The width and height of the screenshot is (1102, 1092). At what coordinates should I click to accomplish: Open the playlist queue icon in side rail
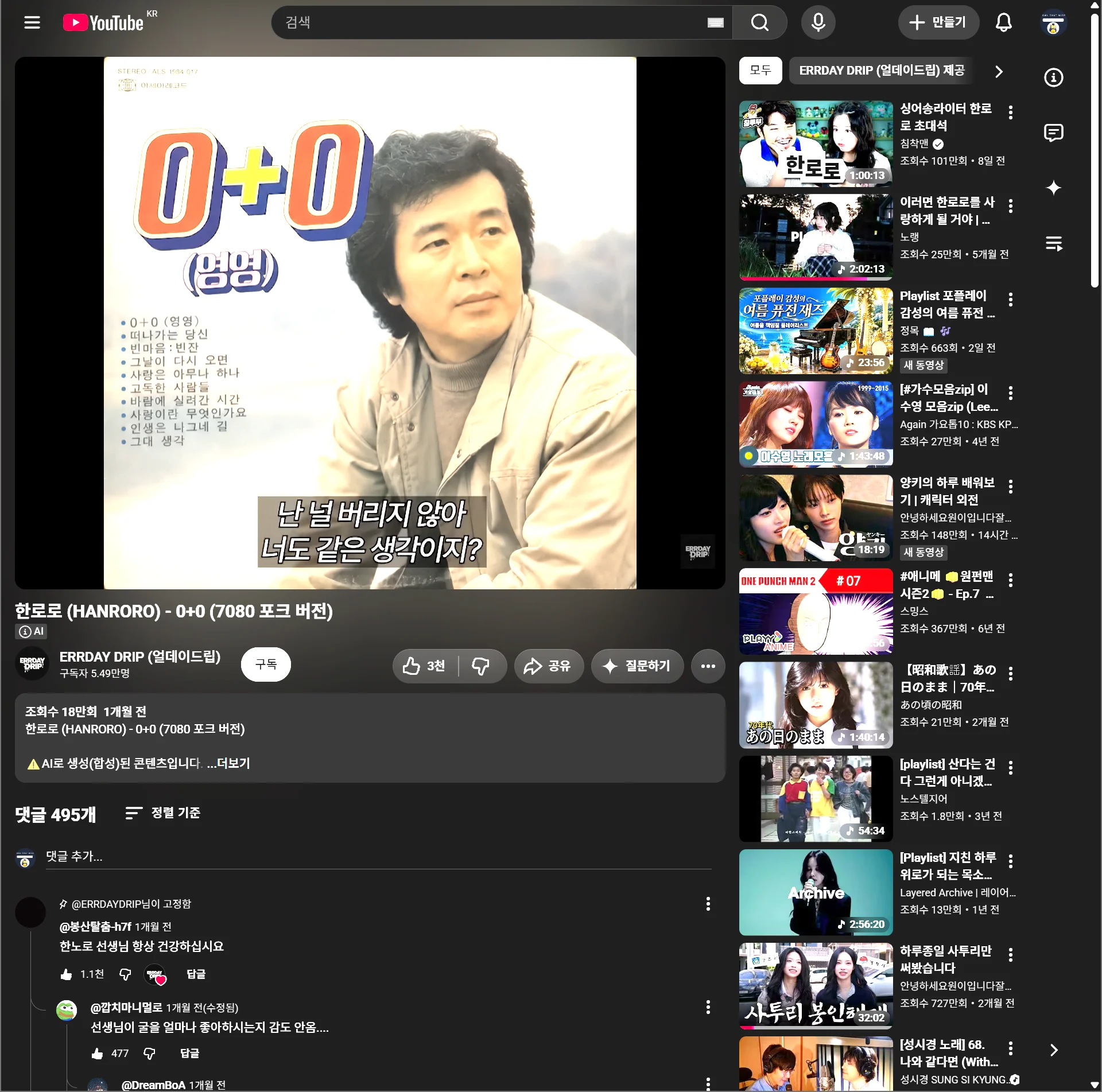[1053, 243]
